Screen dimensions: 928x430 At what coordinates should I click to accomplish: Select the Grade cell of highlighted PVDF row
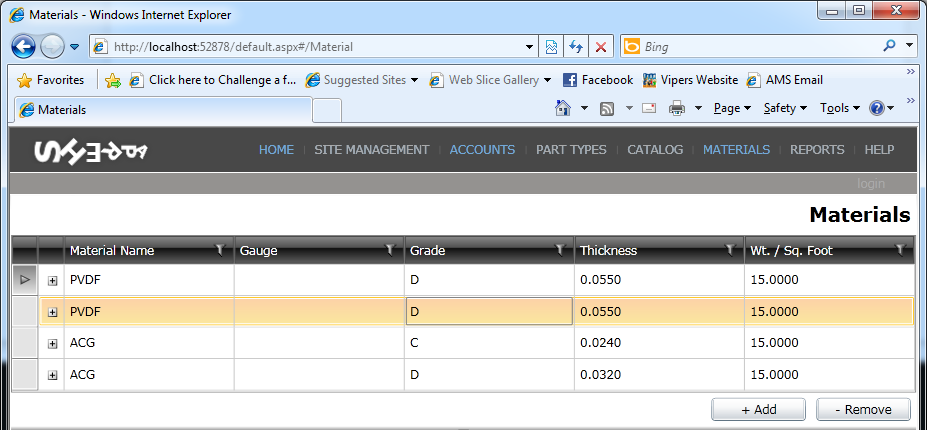coord(489,311)
